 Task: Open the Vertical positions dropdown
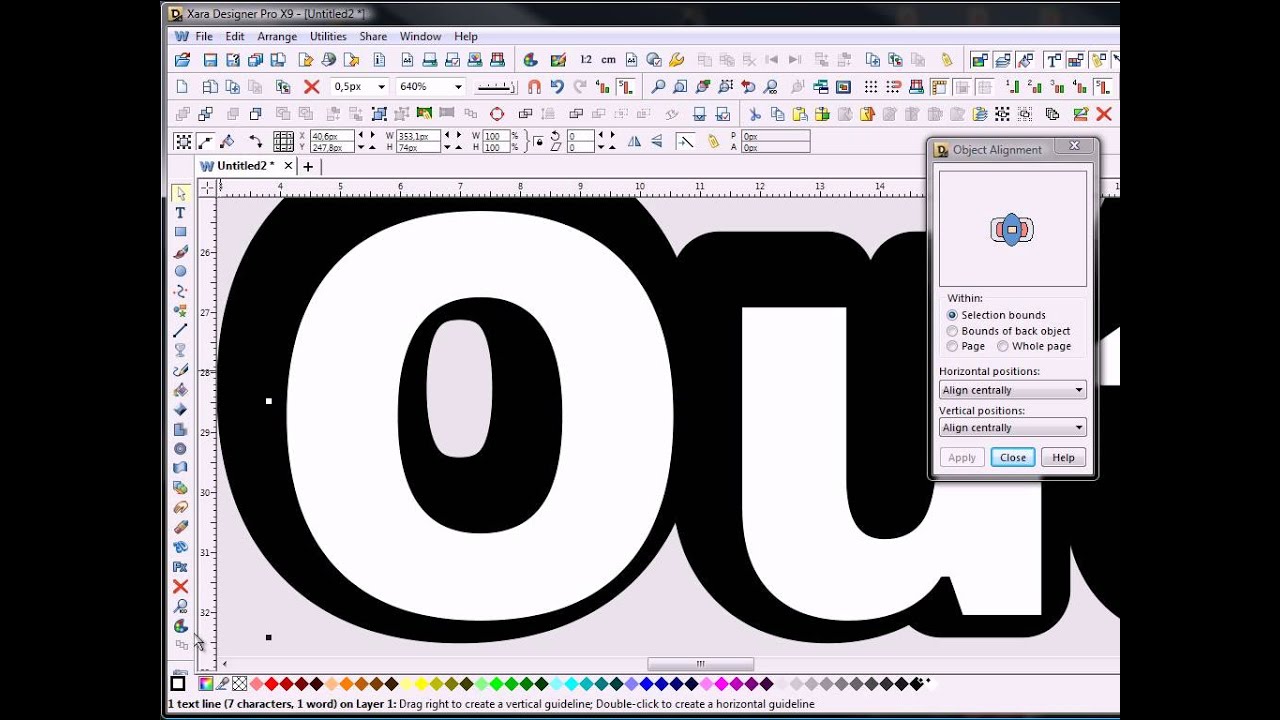pyautogui.click(x=1012, y=428)
